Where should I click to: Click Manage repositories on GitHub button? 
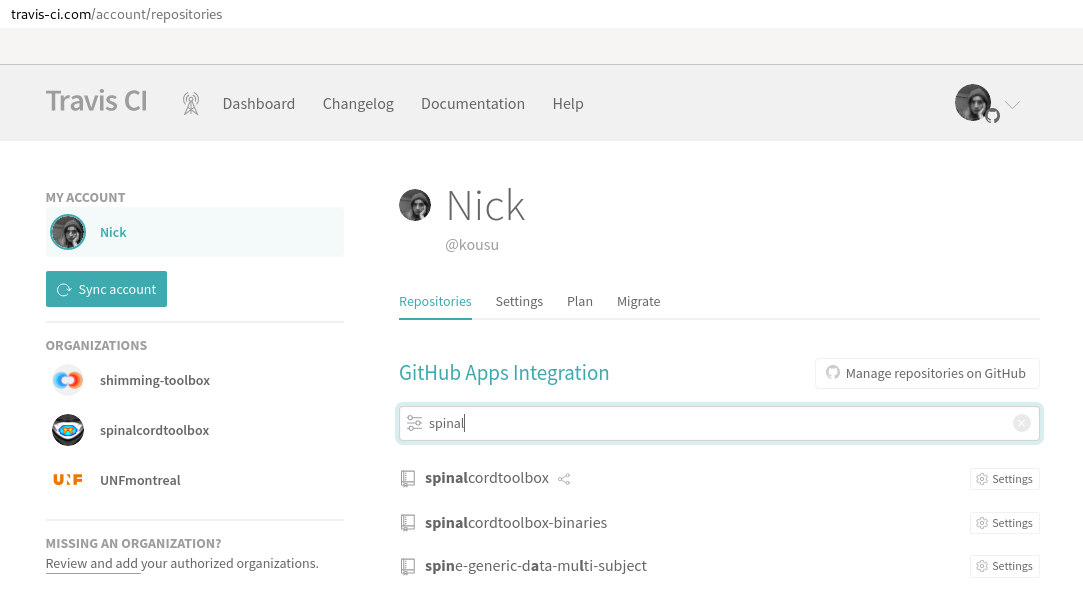927,373
